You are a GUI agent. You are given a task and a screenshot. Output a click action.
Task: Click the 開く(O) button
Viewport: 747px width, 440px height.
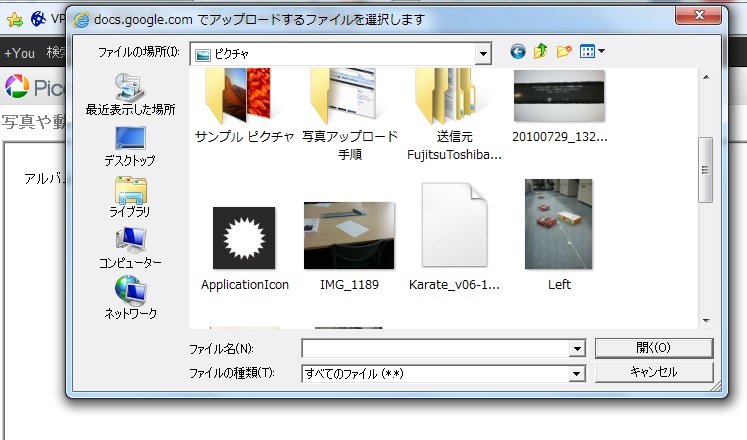(653, 347)
